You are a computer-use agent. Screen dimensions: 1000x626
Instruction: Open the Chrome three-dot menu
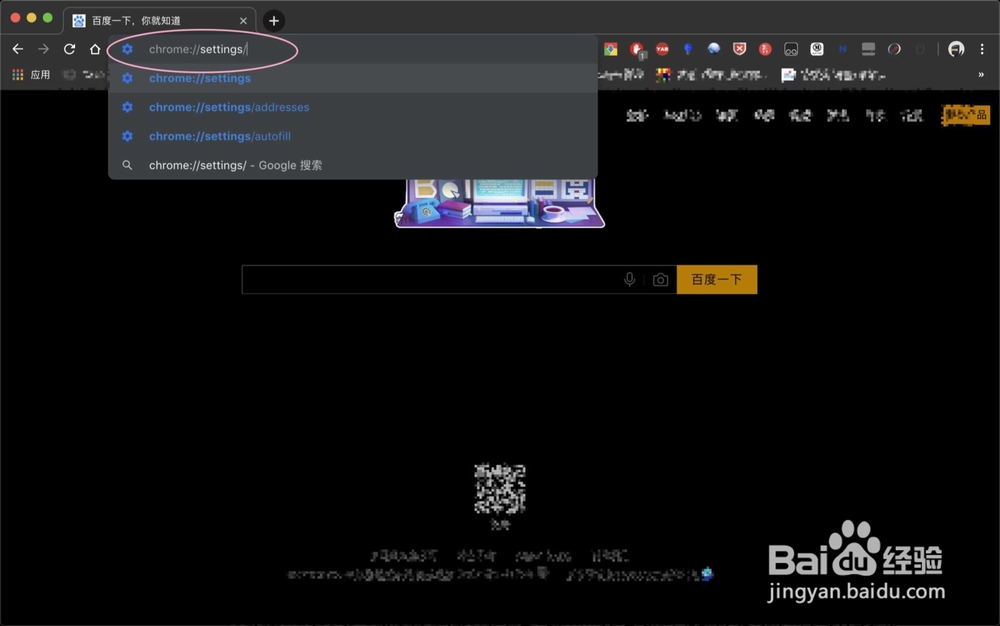[x=983, y=48]
